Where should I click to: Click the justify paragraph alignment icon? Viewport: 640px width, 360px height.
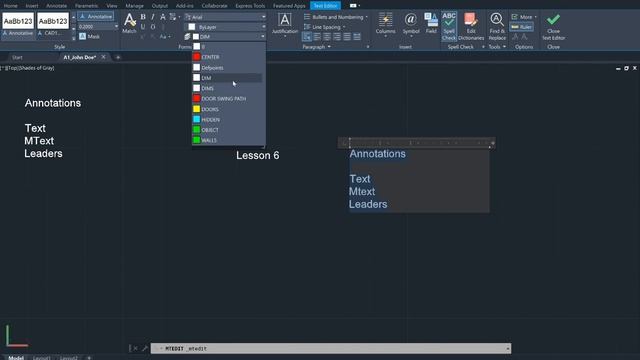[x=347, y=37]
